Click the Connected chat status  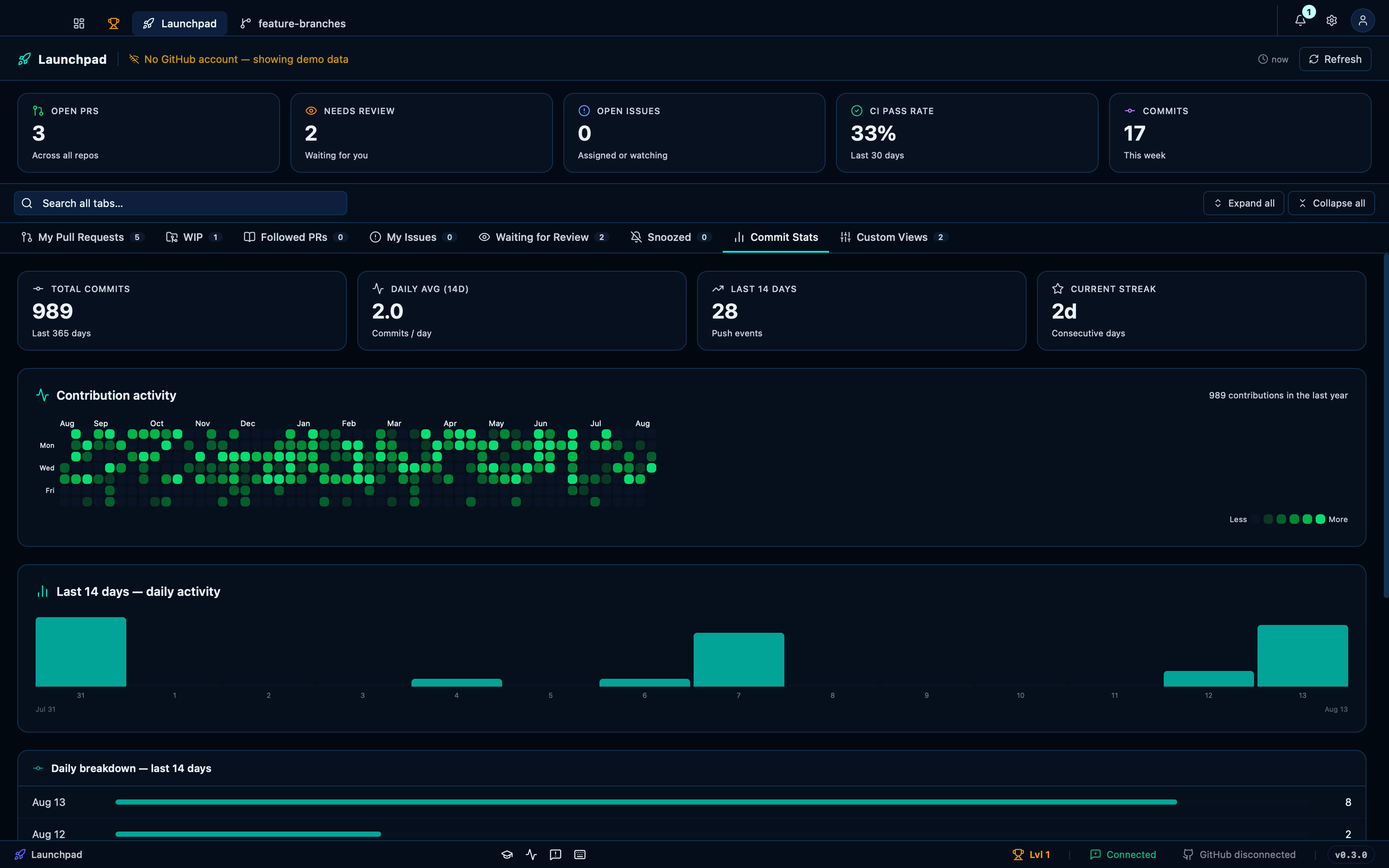pos(1122,854)
